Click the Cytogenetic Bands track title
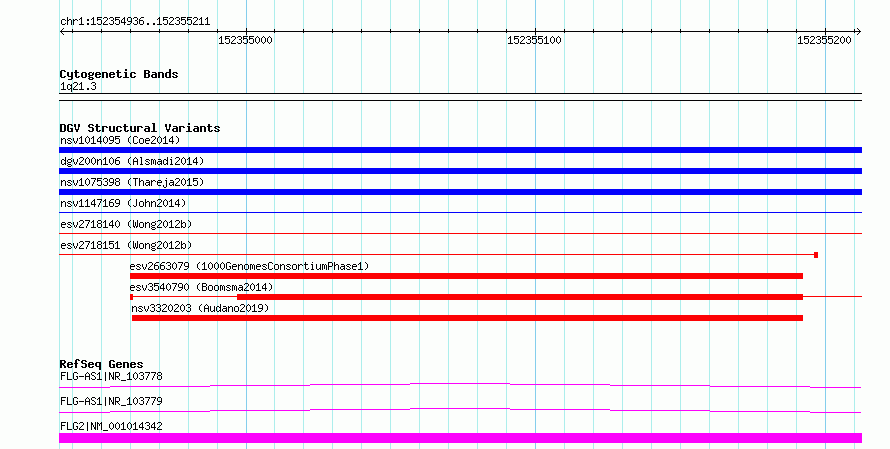890x449 pixels. pyautogui.click(x=119, y=74)
